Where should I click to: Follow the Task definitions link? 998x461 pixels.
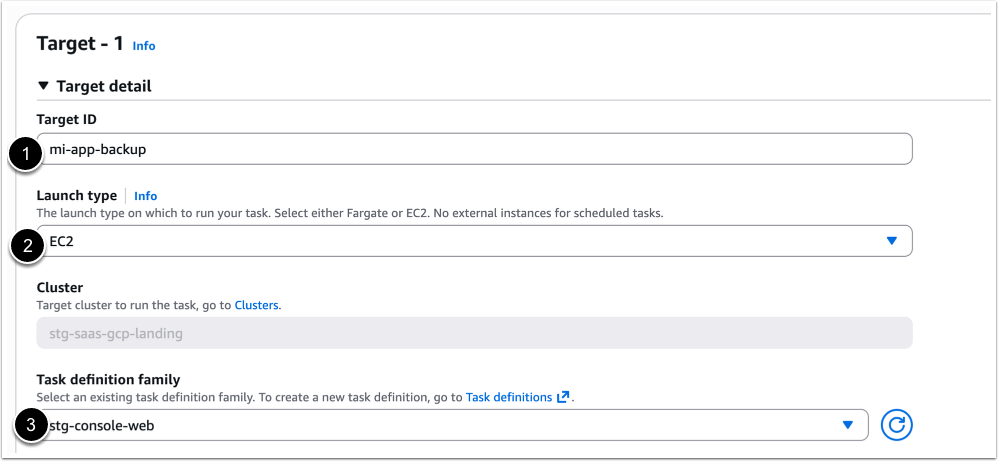point(509,397)
